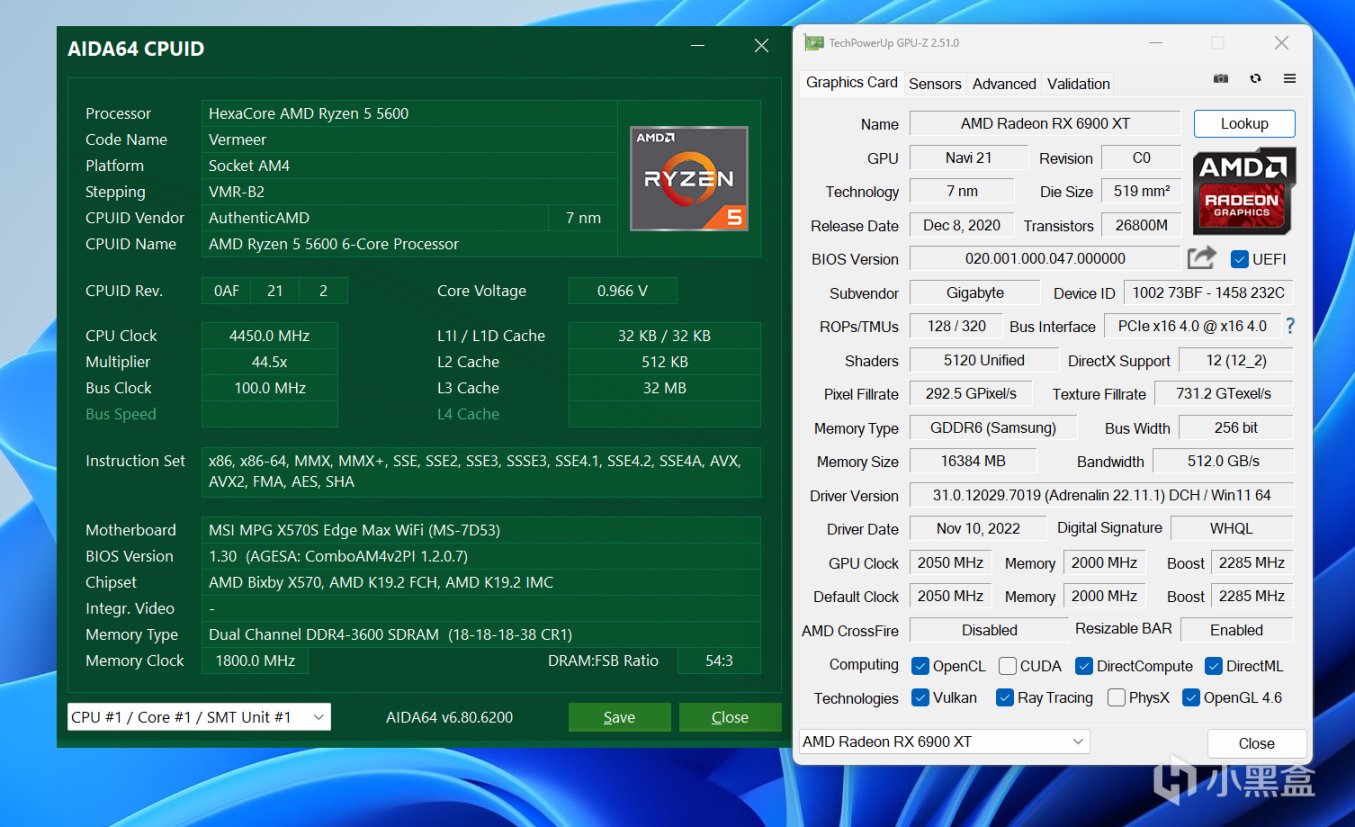Open the Advanced tab
Viewport: 1355px width, 827px height.
[1004, 84]
